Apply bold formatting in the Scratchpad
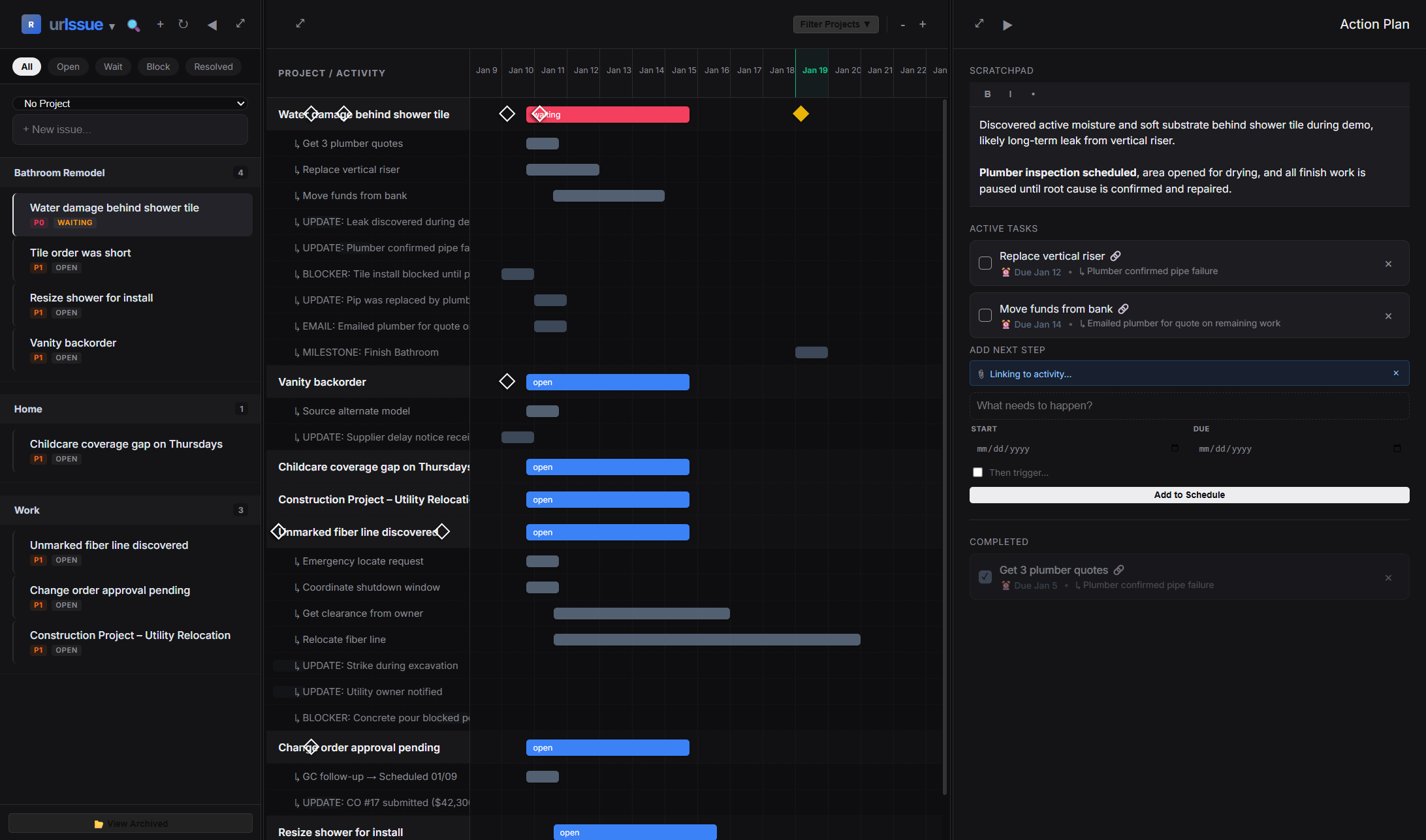This screenshot has height=840, width=1426. [x=987, y=94]
